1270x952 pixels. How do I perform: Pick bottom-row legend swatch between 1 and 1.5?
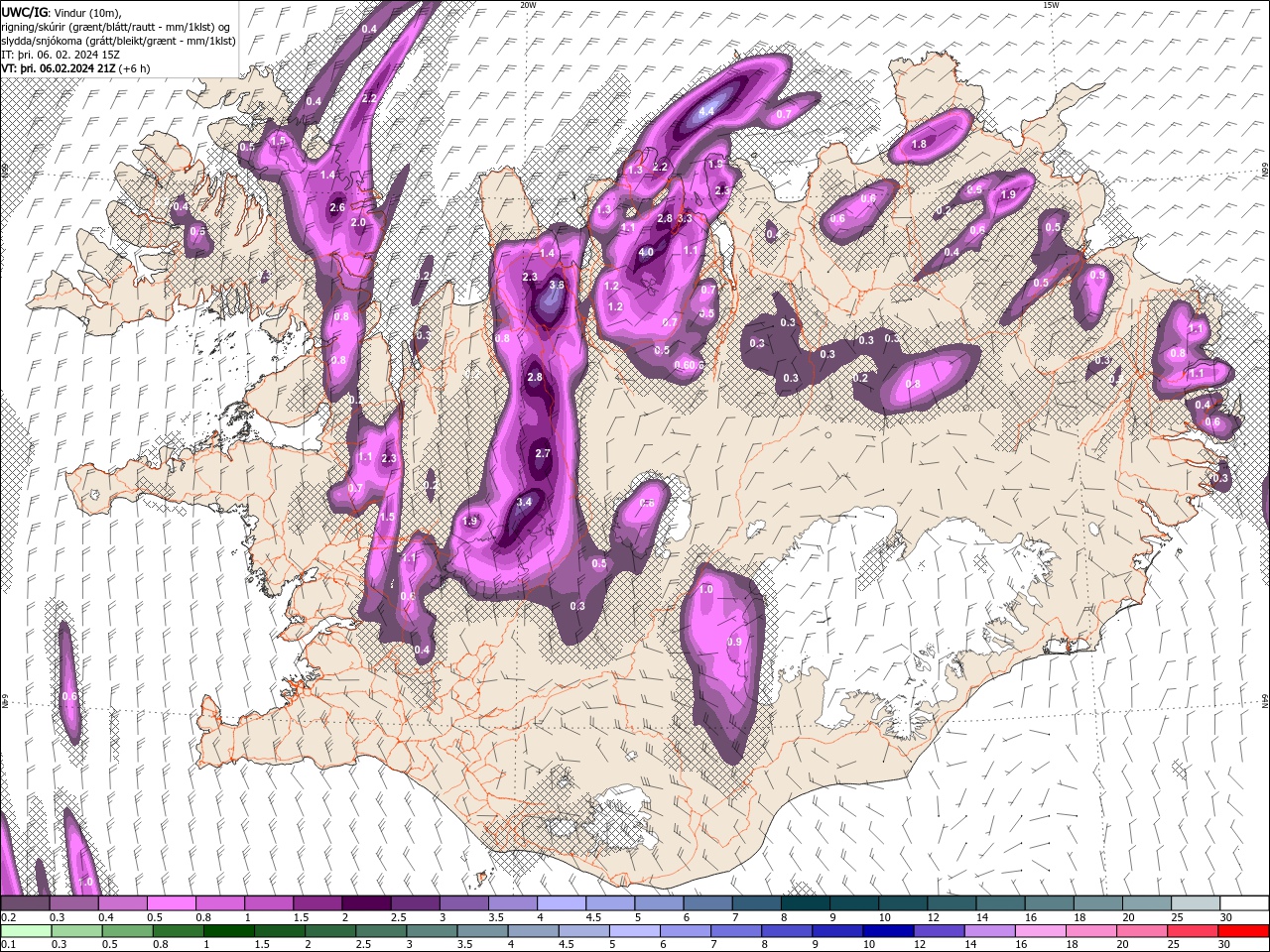click(229, 931)
